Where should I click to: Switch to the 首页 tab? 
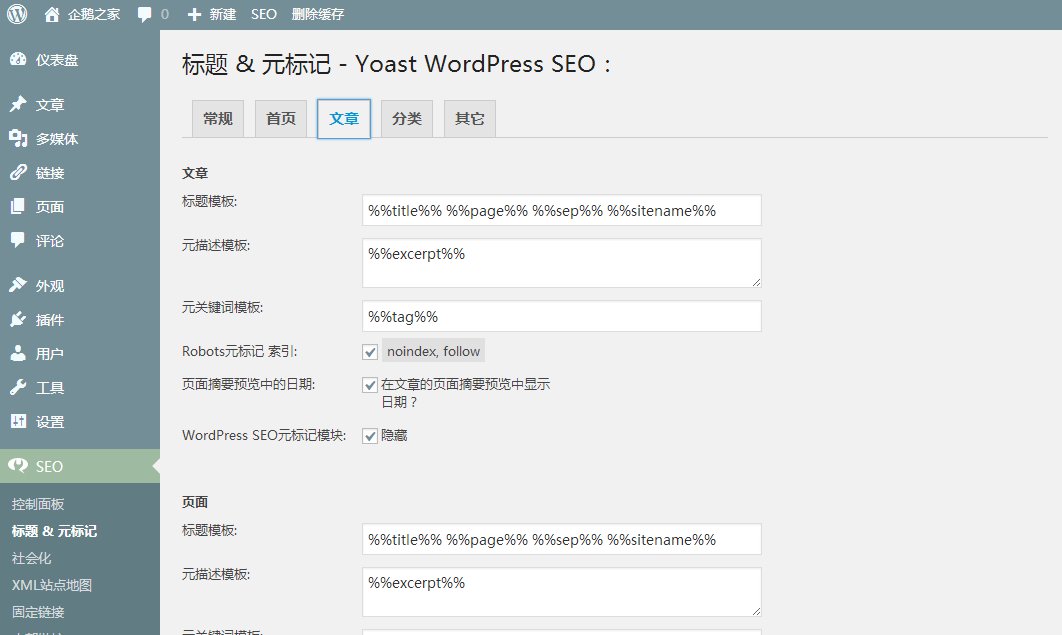[x=281, y=118]
